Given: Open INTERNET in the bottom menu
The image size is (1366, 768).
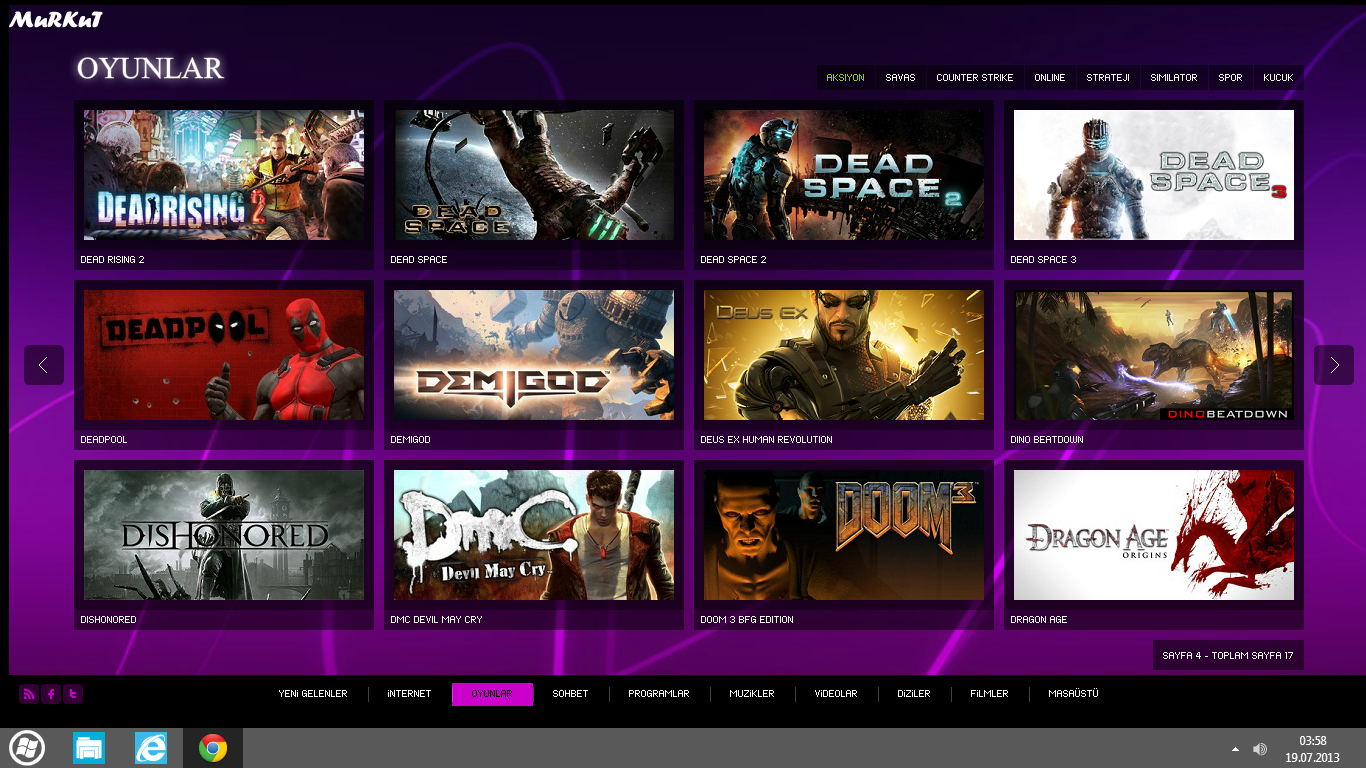Looking at the screenshot, I should [x=409, y=694].
